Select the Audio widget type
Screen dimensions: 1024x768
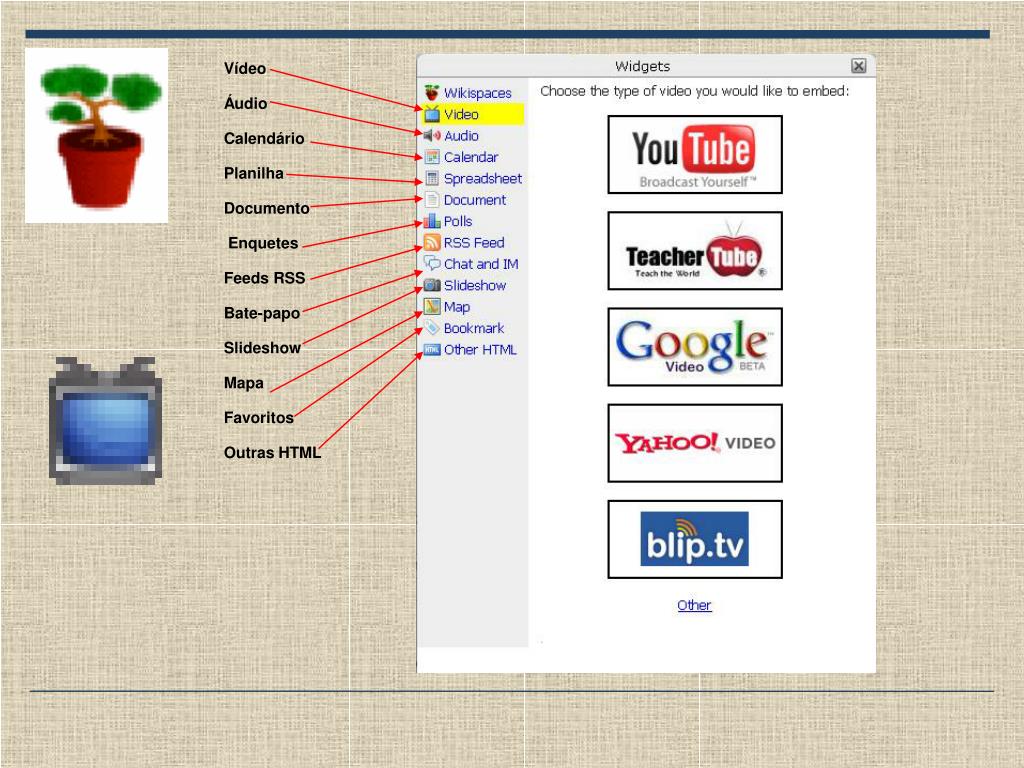coord(461,136)
